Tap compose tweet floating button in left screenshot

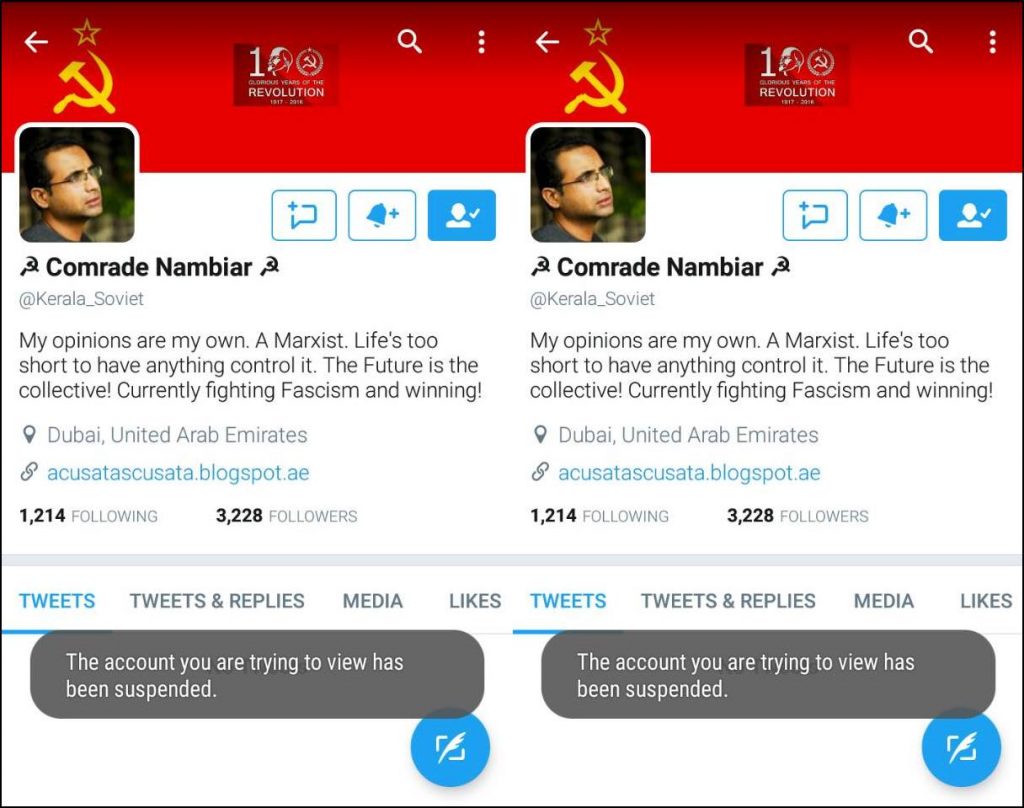click(450, 748)
